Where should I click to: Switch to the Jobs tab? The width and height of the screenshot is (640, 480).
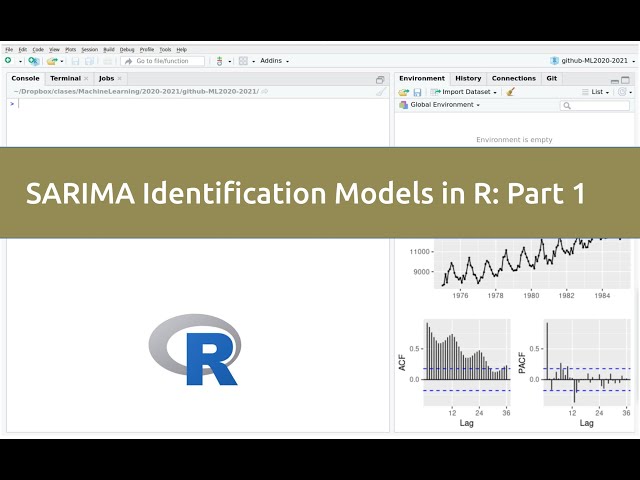[106, 78]
